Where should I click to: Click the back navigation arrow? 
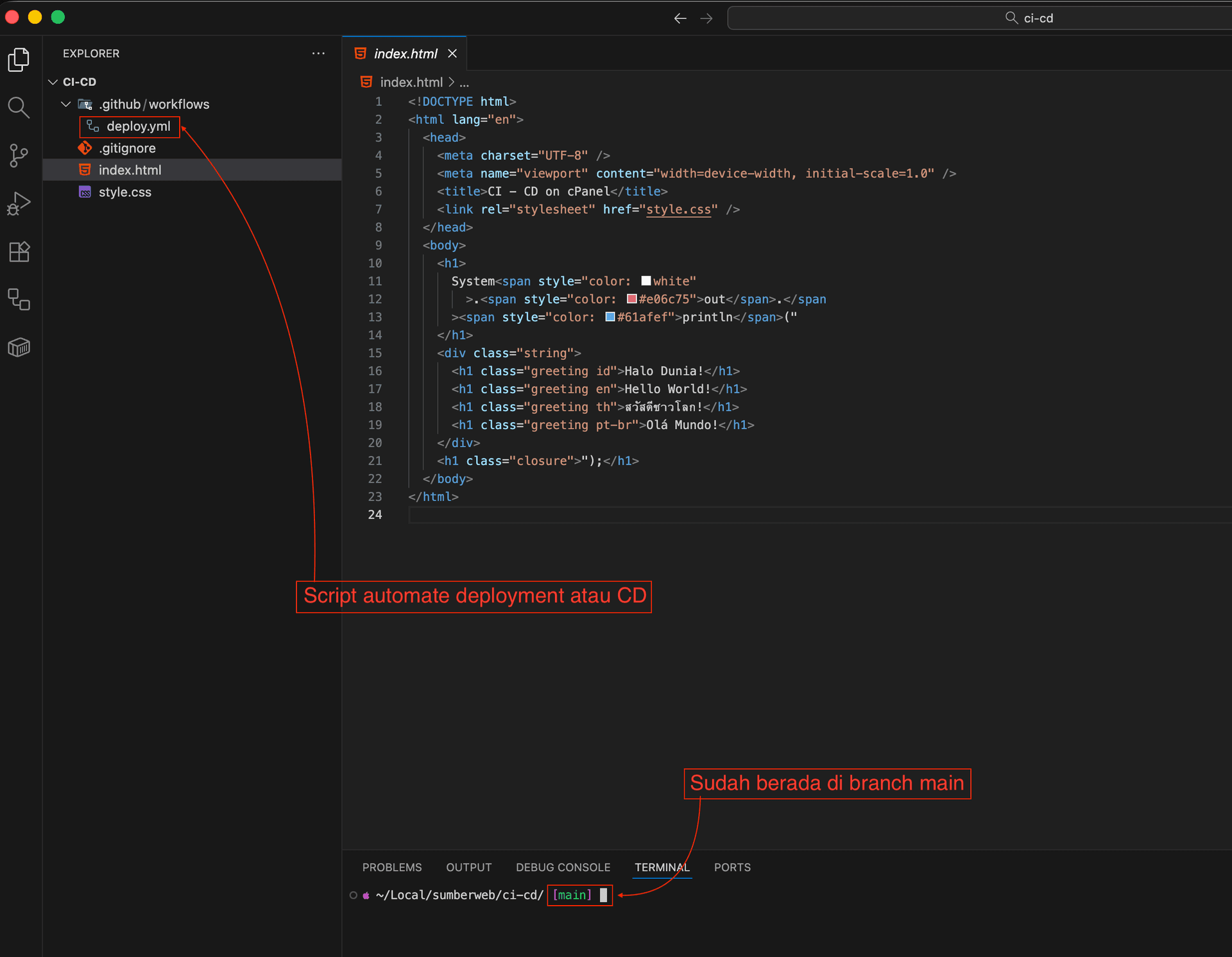pyautogui.click(x=680, y=18)
